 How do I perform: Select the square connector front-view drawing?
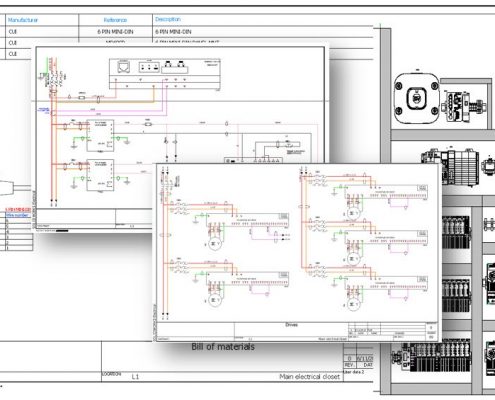coord(416,98)
